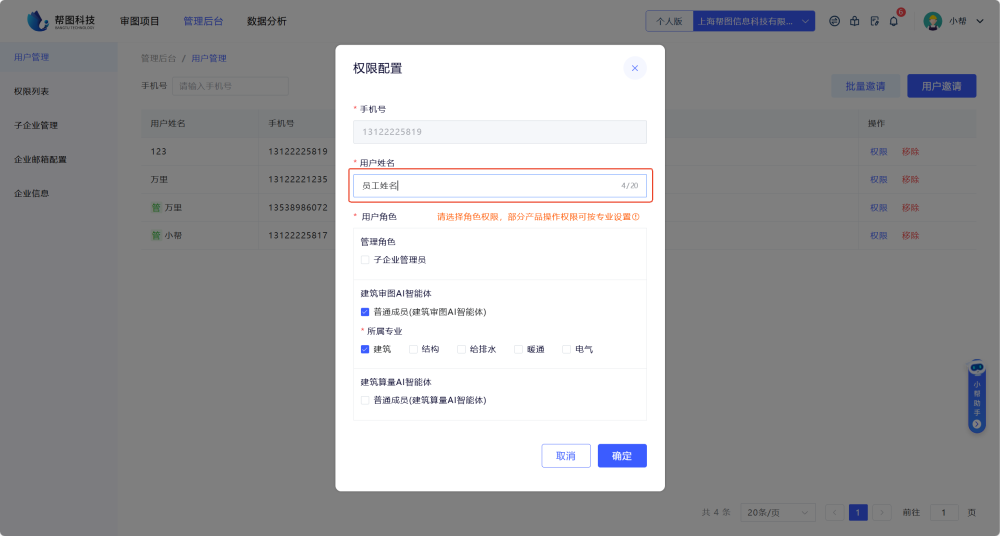Click the document edit icon in header
The width and height of the screenshot is (1000, 536).
(874, 21)
